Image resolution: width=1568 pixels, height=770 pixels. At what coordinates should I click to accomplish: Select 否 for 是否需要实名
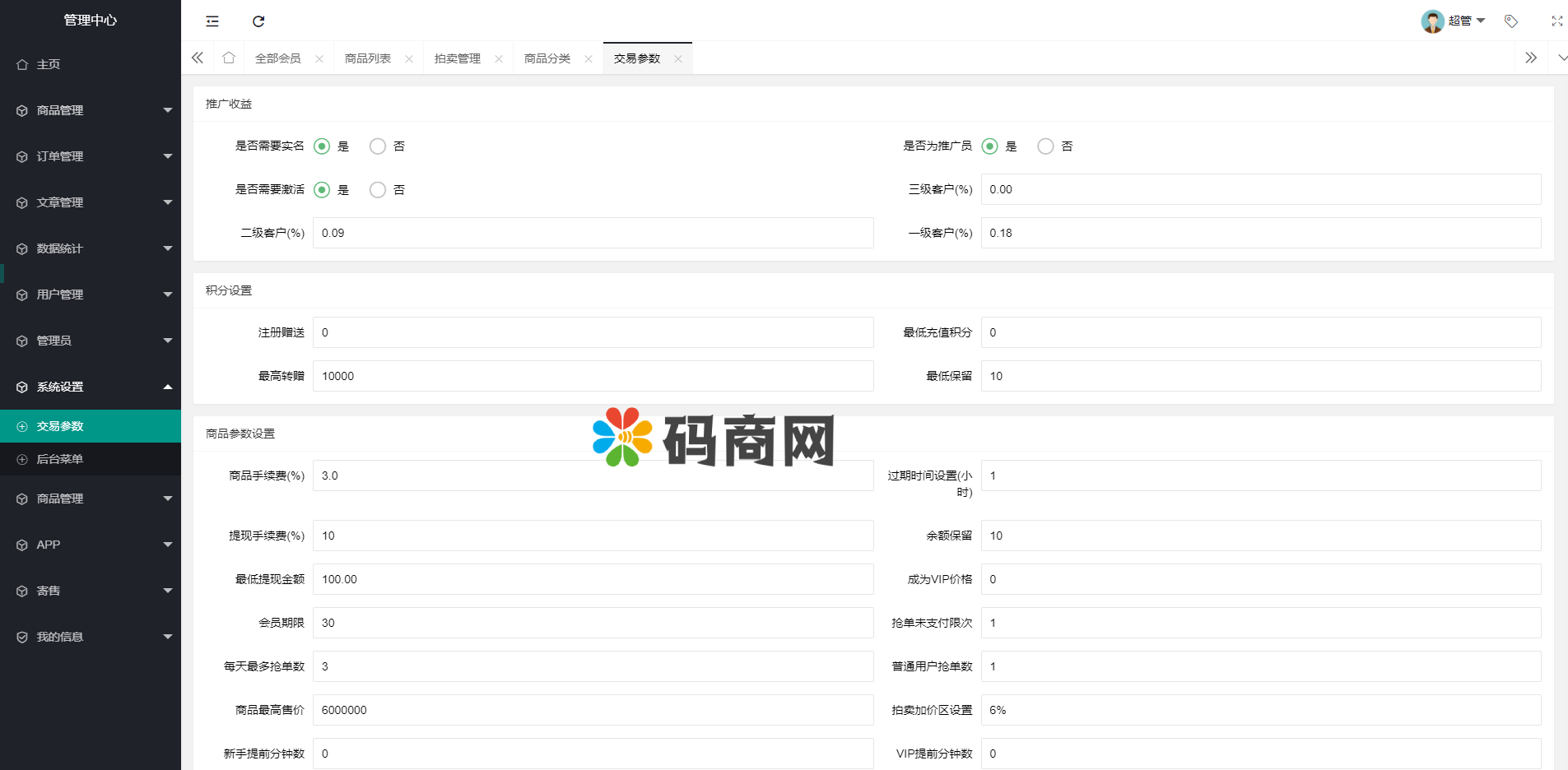[378, 146]
